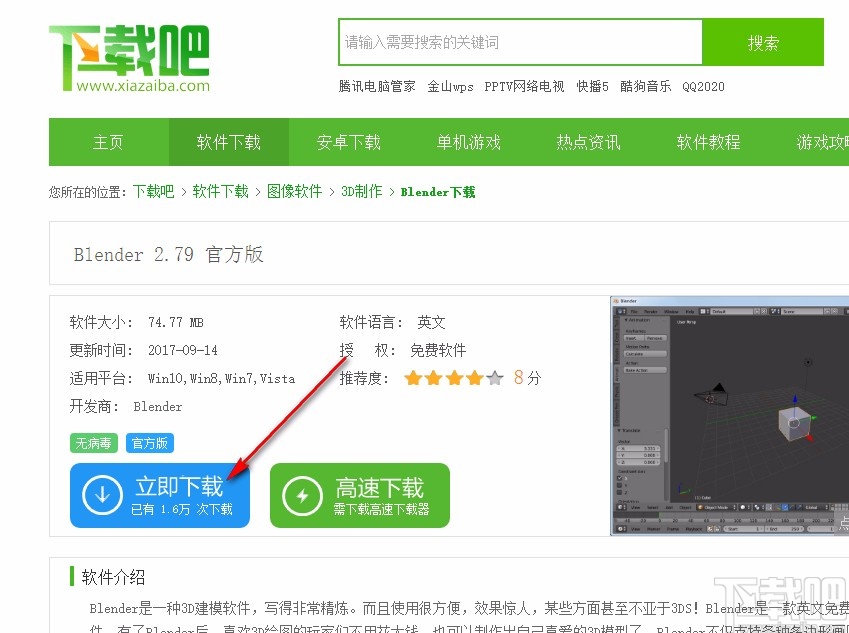
Task: Click the 软件下载 breadcrumb link
Action: [x=220, y=191]
